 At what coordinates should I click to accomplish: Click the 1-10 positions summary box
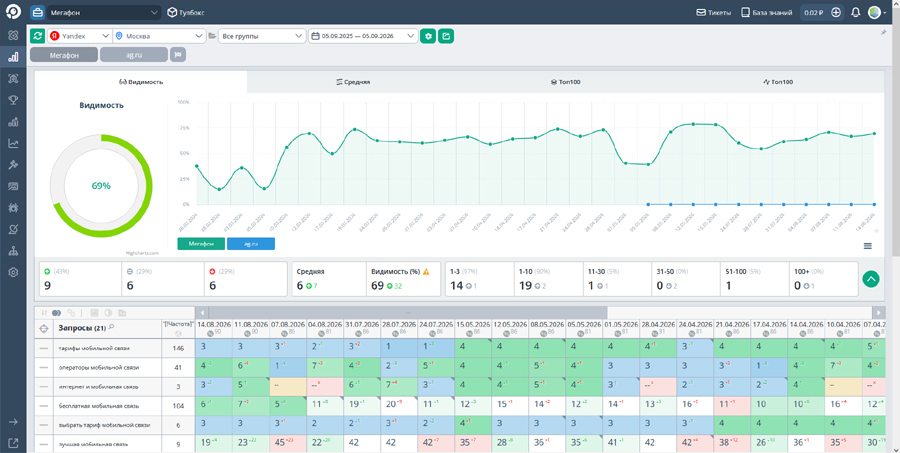pos(548,279)
